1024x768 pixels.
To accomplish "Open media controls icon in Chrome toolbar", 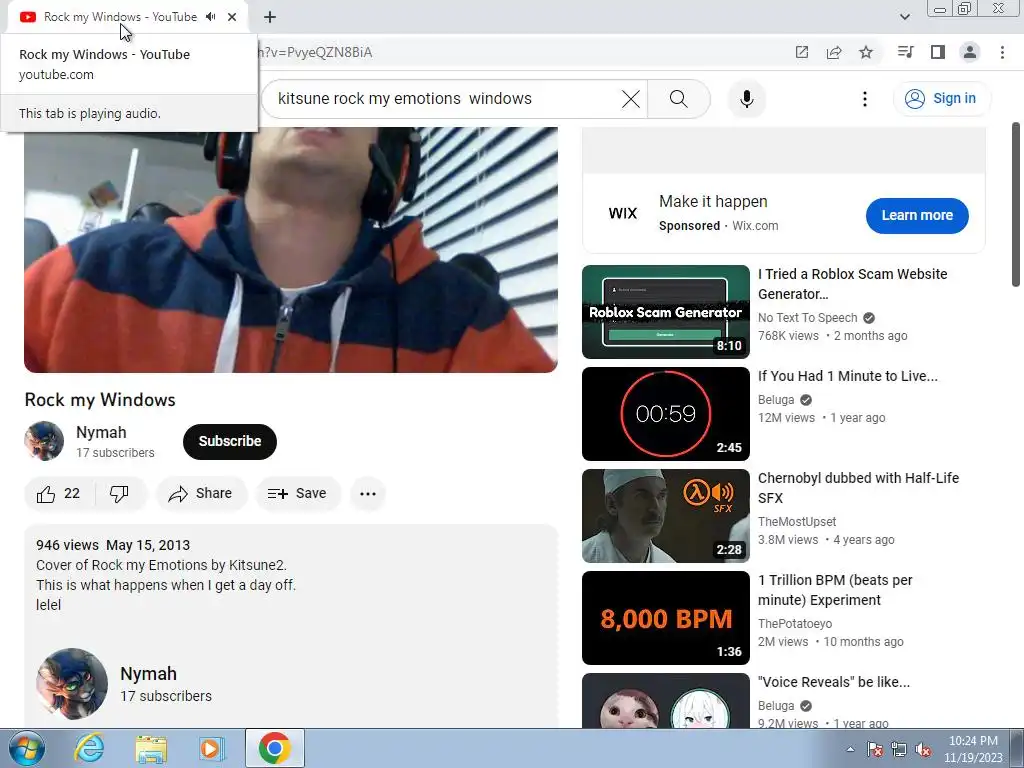I will pyautogui.click(x=905, y=52).
